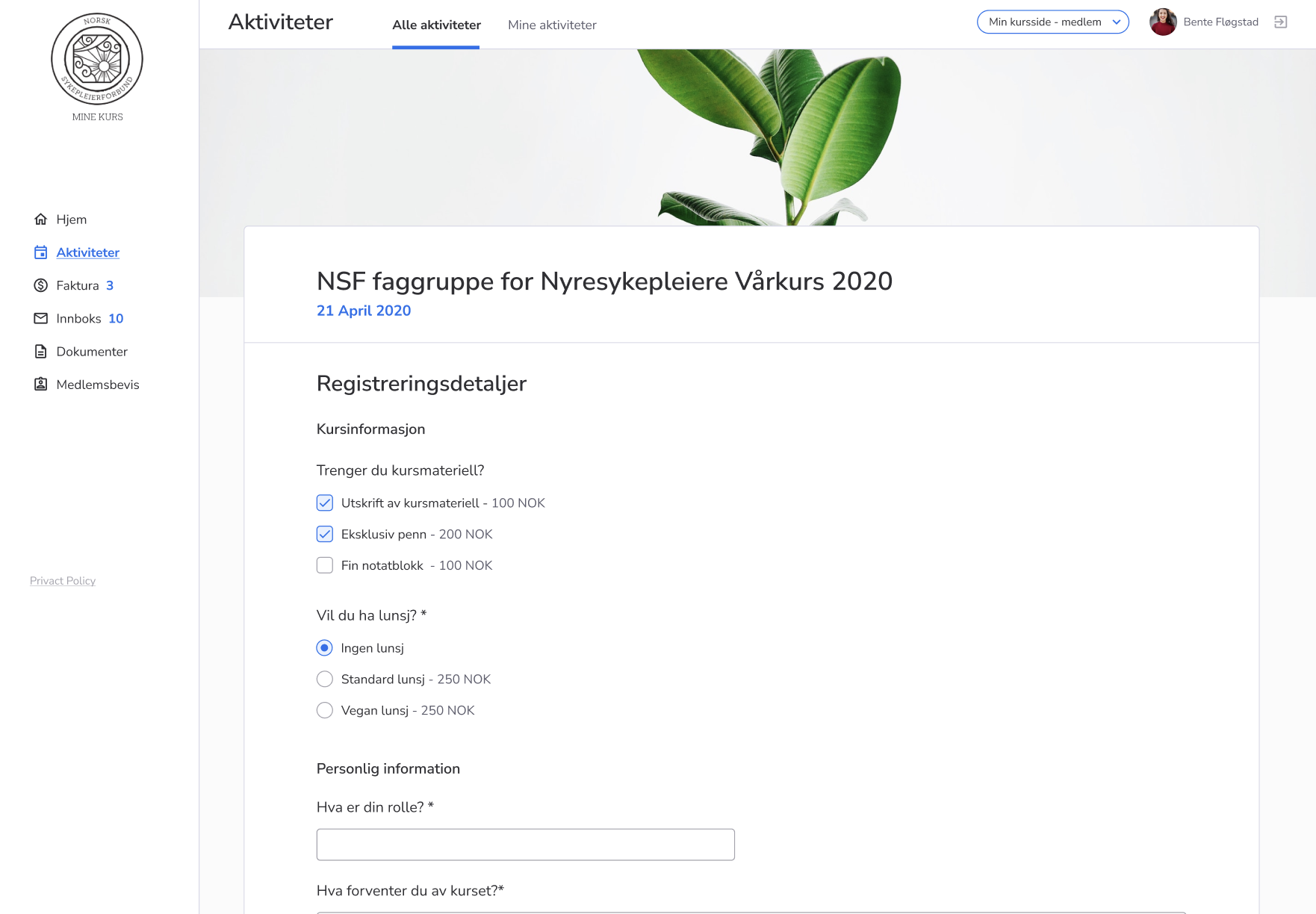This screenshot has width=1316, height=914.
Task: Click the date 21 April 2020
Action: coord(364,311)
